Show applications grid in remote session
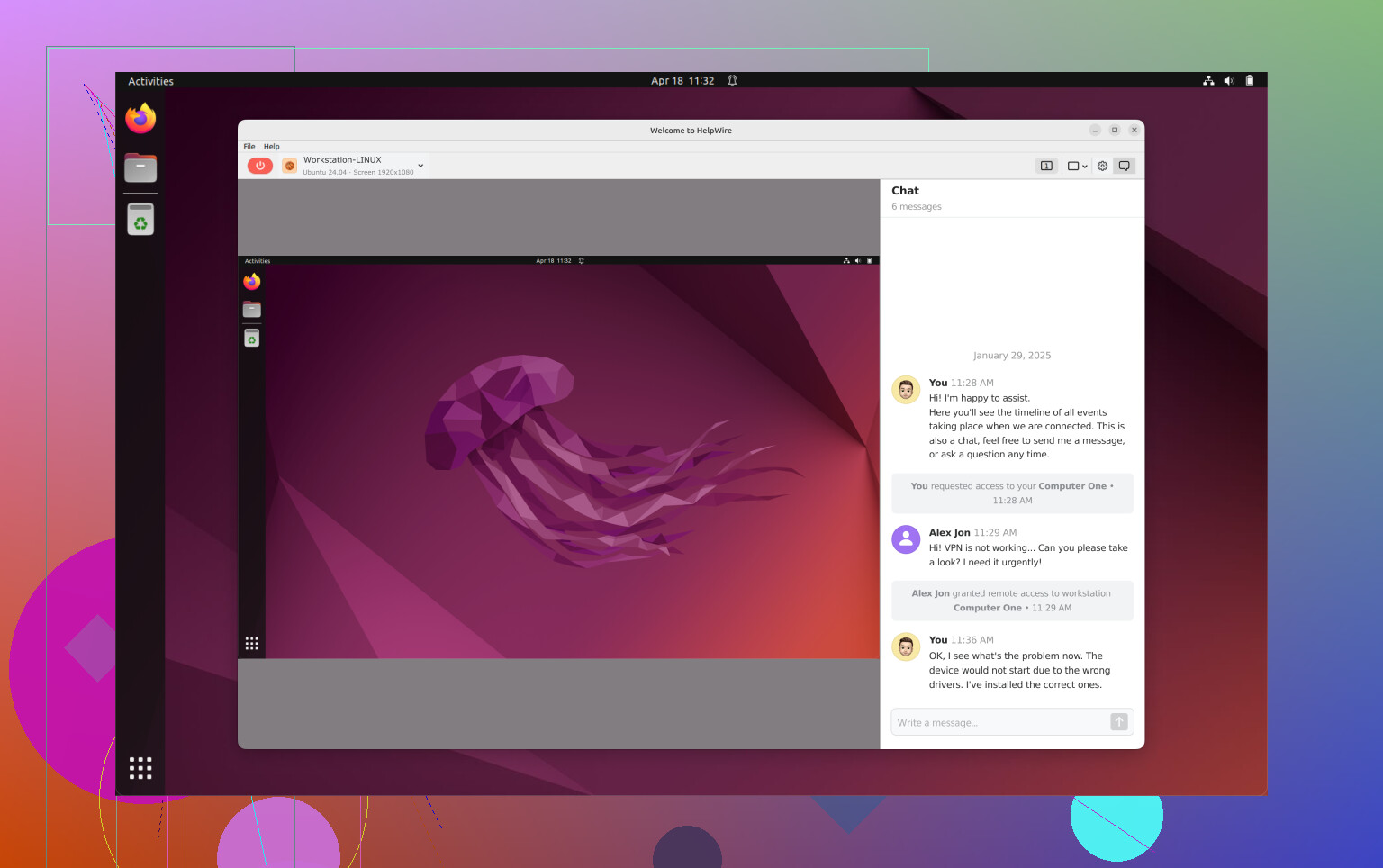Viewport: 1383px width, 868px height. (252, 643)
